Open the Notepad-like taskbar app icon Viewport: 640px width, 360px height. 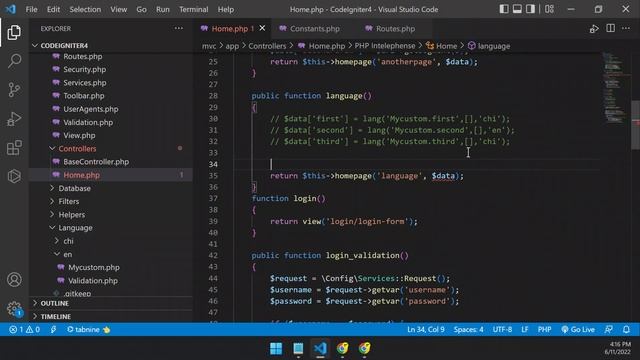point(298,349)
